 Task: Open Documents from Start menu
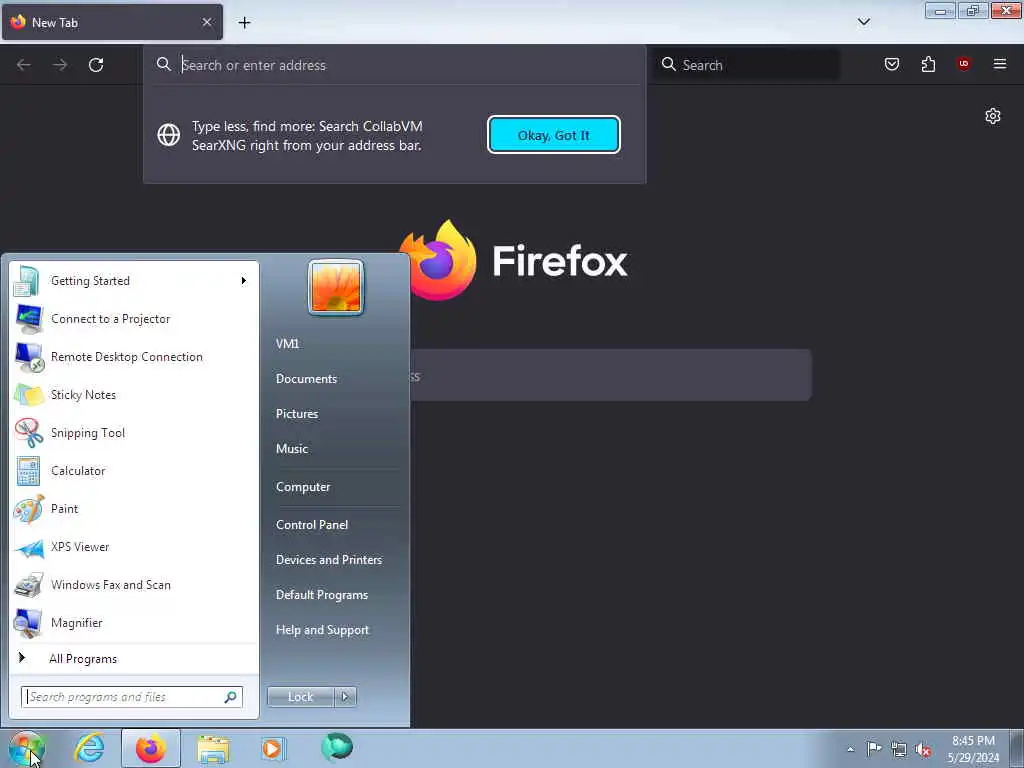point(306,379)
